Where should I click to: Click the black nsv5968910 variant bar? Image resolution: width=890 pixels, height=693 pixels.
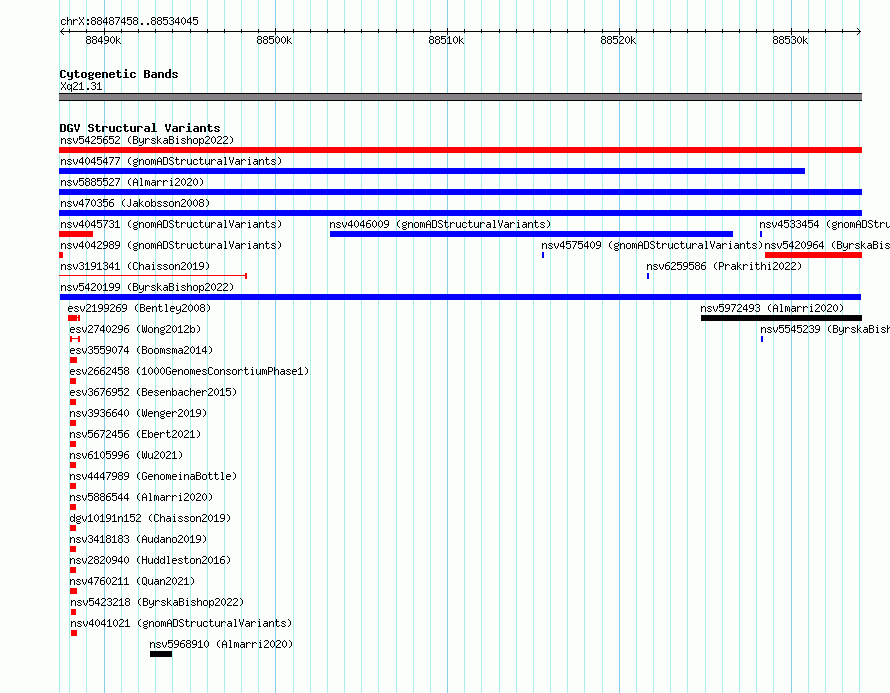coord(161,654)
